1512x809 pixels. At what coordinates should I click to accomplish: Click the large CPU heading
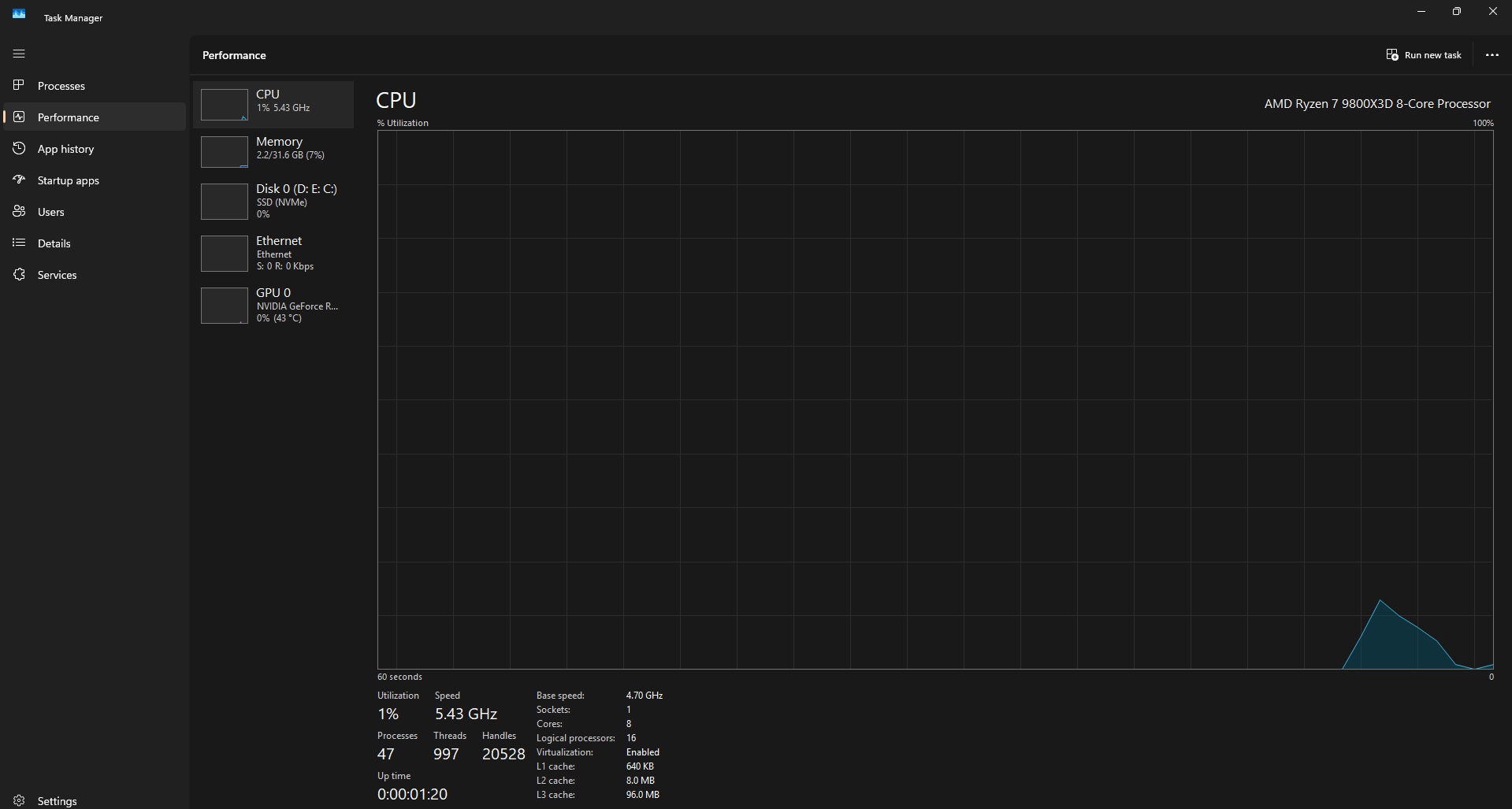click(396, 101)
